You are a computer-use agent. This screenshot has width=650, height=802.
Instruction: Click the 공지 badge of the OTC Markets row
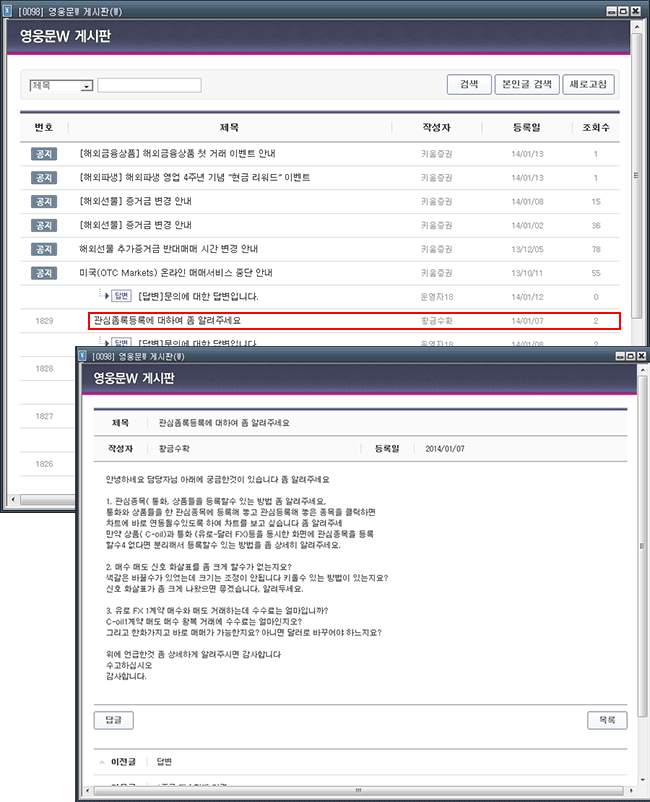44,273
